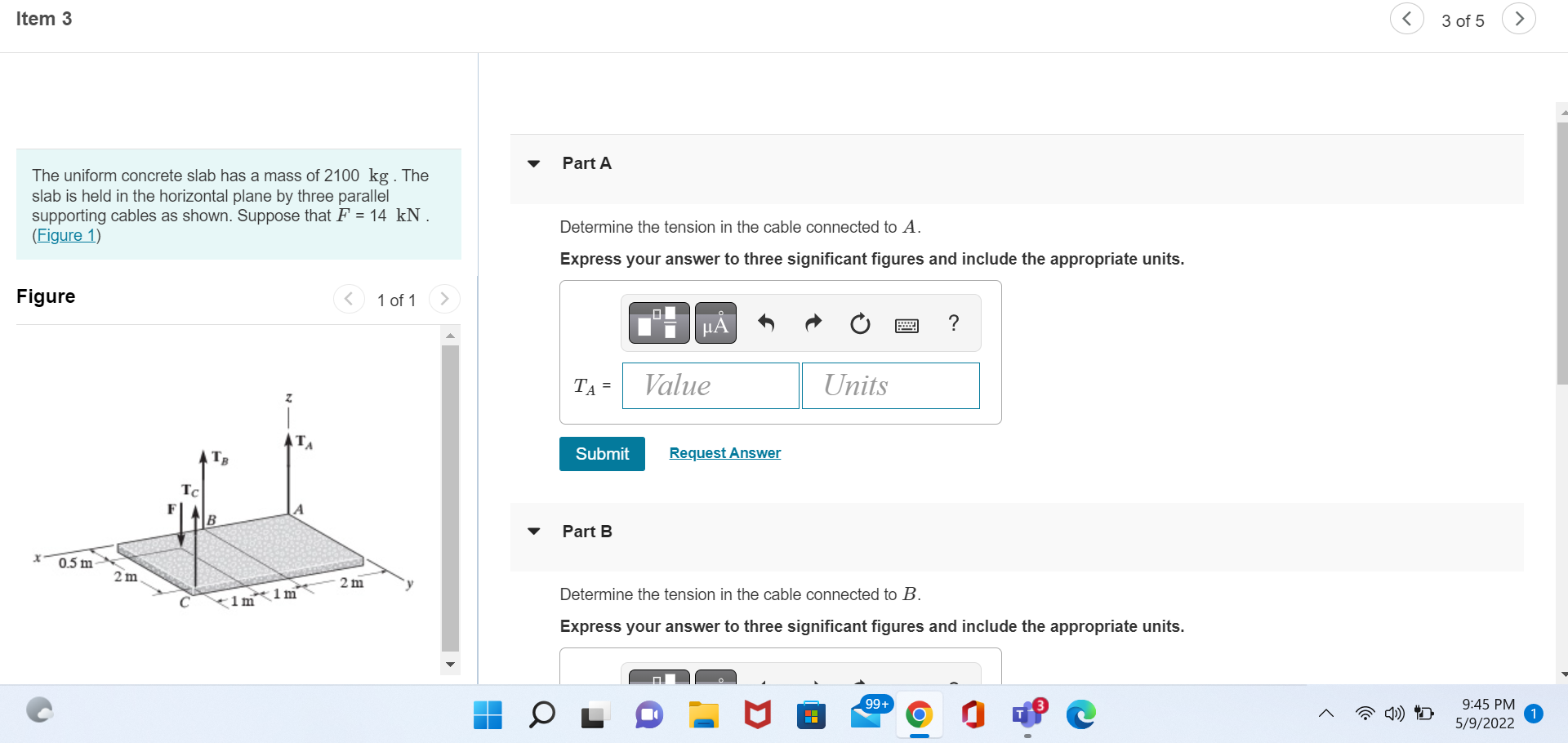Open the notification badge in tray
Image resolution: width=1568 pixels, height=743 pixels.
coord(1534,714)
